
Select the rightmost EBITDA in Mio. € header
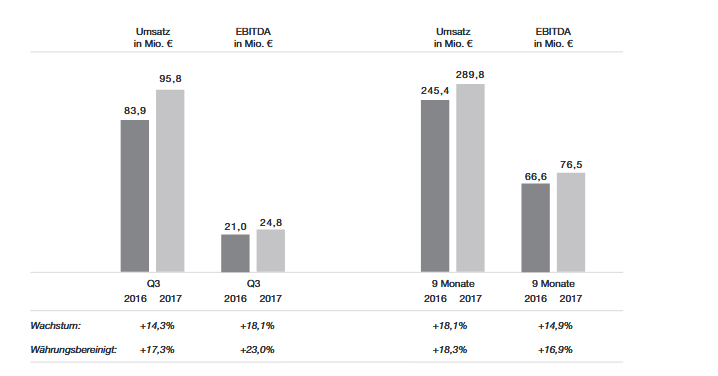[x=553, y=38]
